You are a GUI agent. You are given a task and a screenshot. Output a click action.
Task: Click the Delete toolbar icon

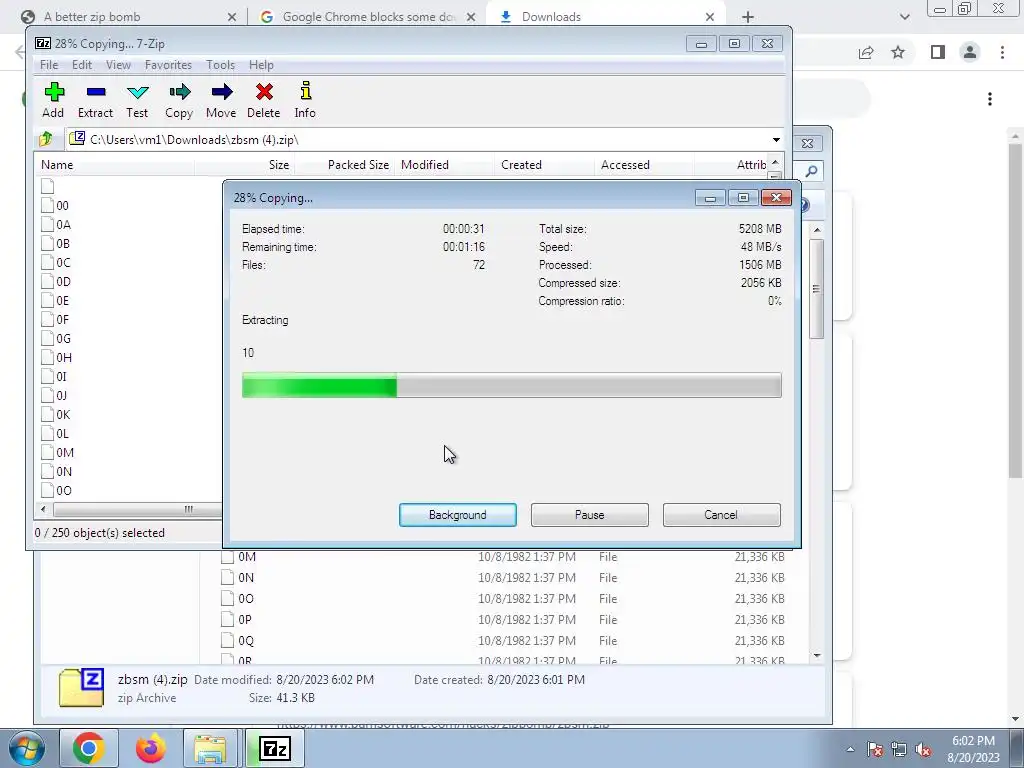click(264, 100)
